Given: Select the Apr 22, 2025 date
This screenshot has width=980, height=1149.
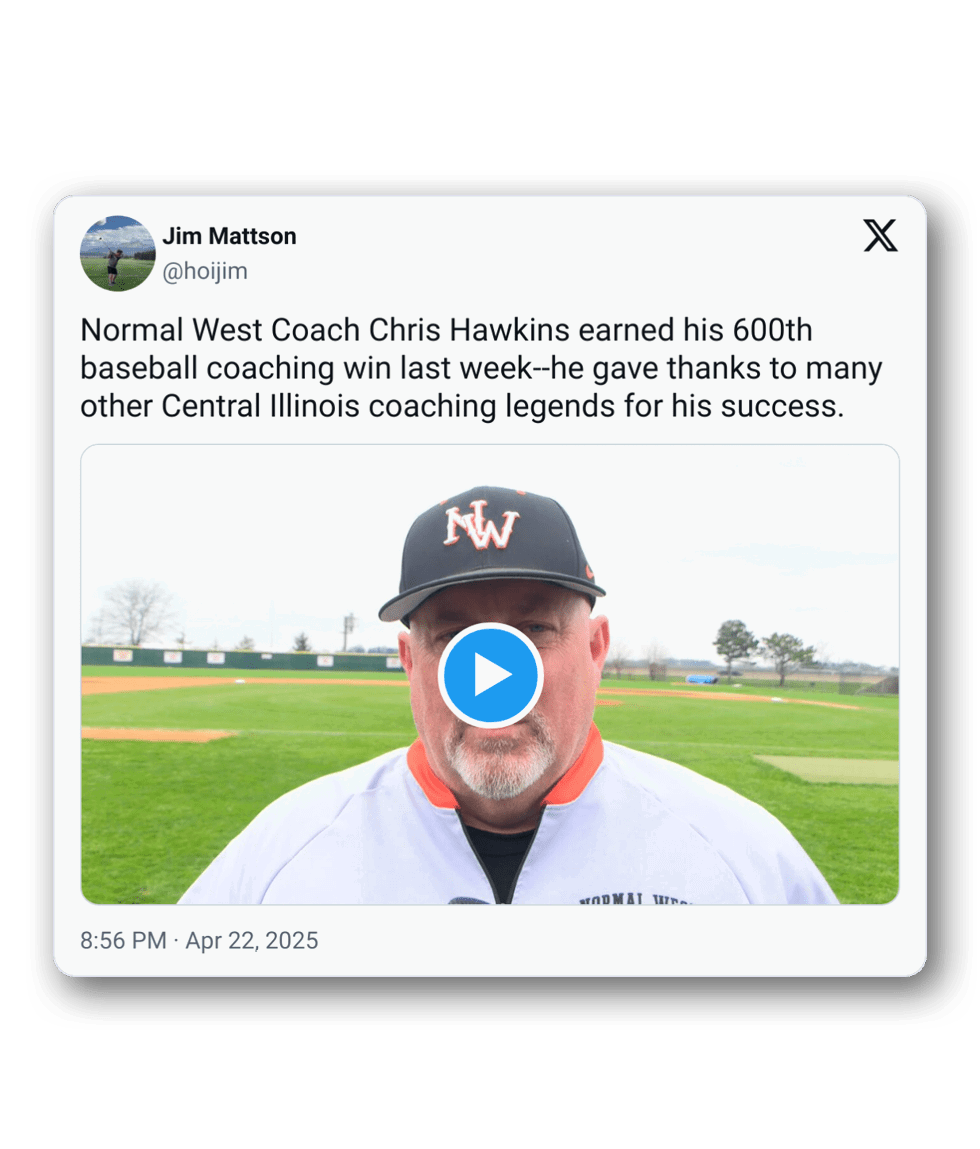Looking at the screenshot, I should (251, 940).
